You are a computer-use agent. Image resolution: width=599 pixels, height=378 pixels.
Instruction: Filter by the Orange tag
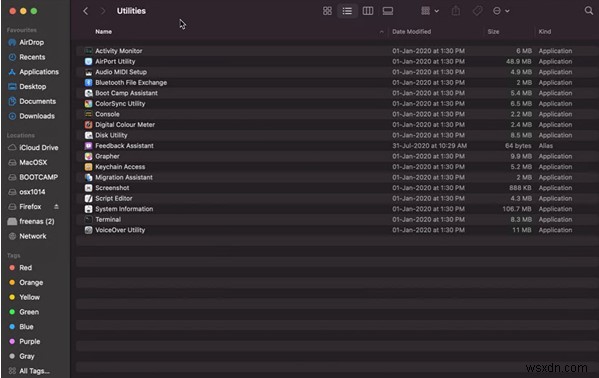point(31,282)
